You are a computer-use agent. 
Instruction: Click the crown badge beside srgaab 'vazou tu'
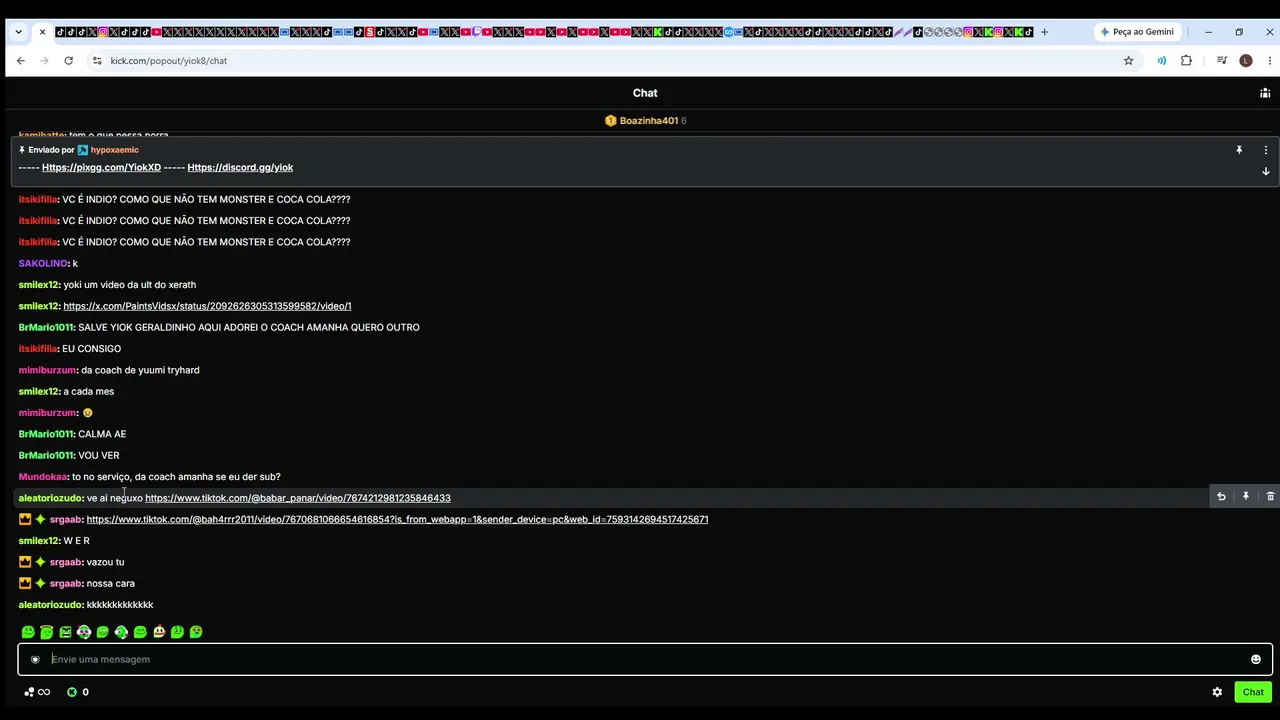click(25, 562)
